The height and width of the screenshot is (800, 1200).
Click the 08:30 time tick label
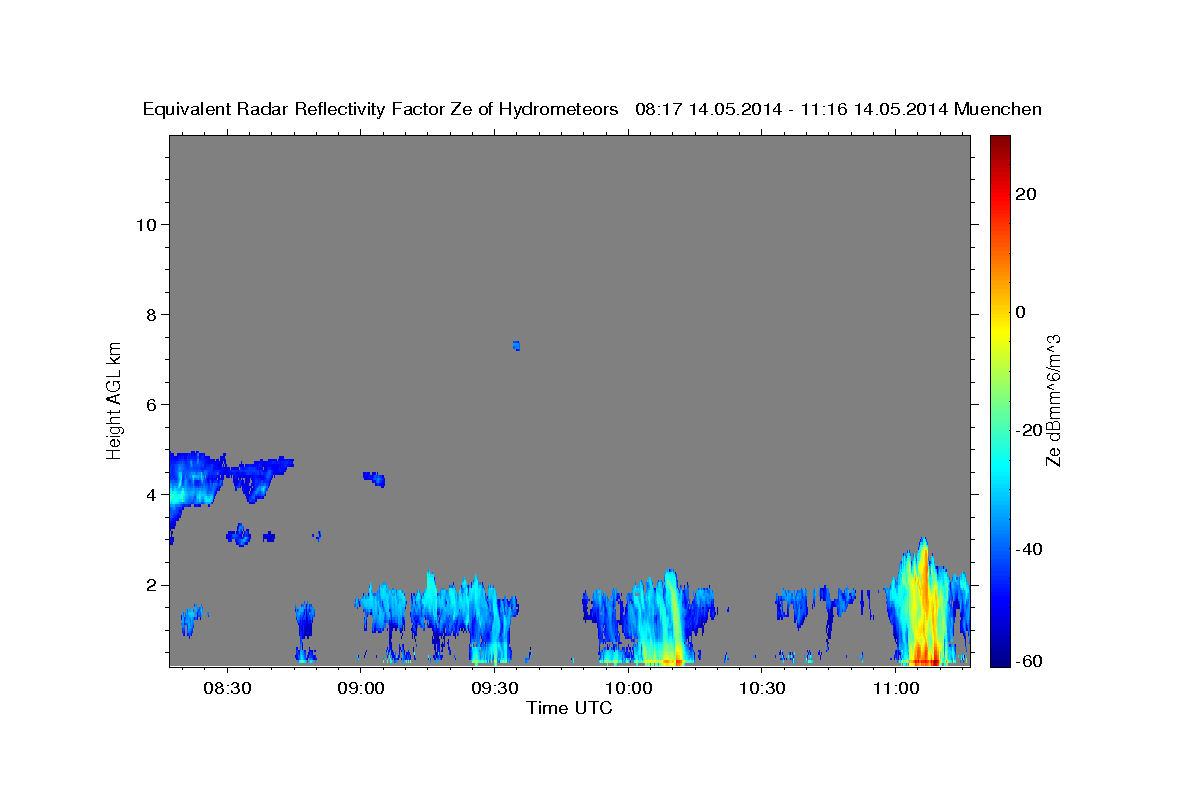tap(227, 689)
